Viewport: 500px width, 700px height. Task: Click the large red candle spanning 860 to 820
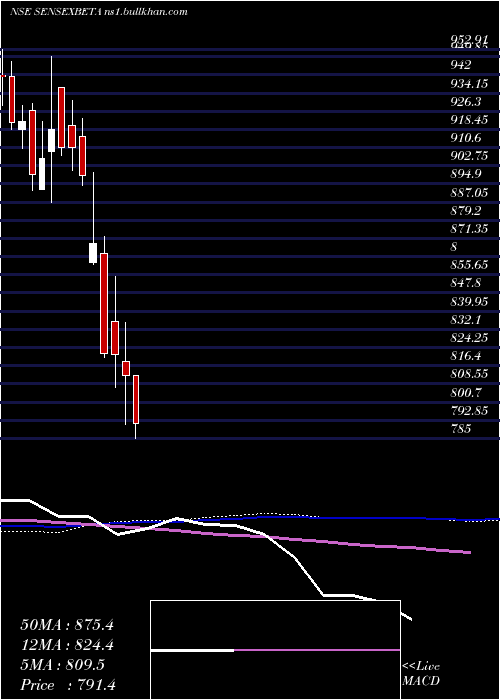(x=104, y=304)
